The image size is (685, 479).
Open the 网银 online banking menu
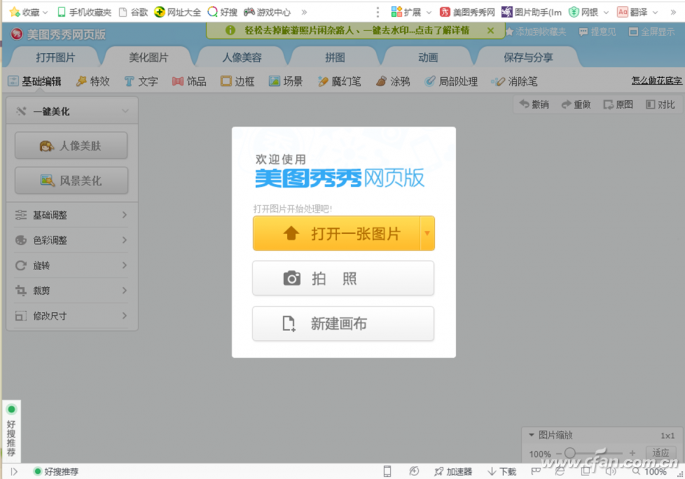[x=588, y=12]
